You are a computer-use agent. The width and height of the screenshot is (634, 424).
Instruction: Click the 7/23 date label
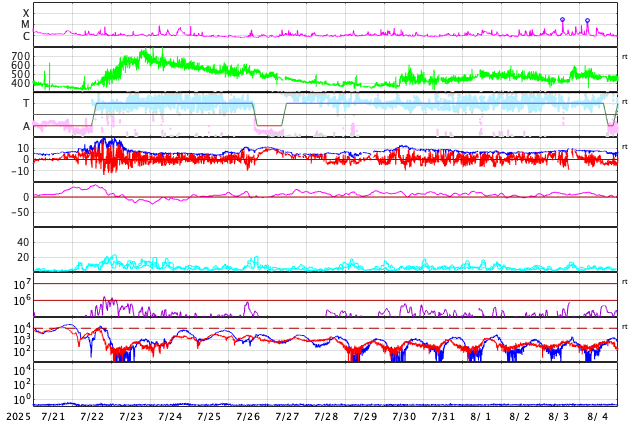coord(131,417)
